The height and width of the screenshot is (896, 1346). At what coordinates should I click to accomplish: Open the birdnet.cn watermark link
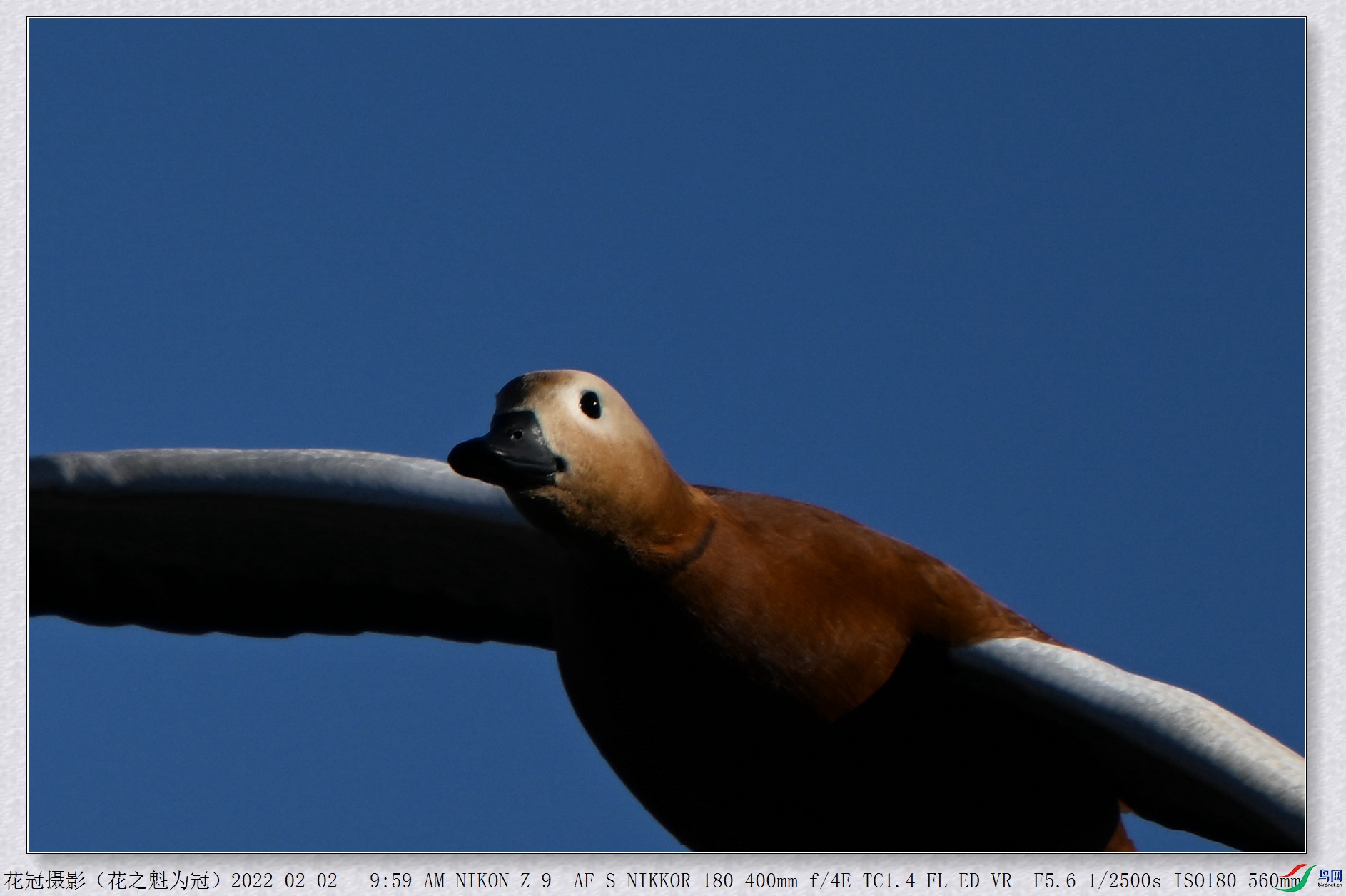click(1330, 886)
